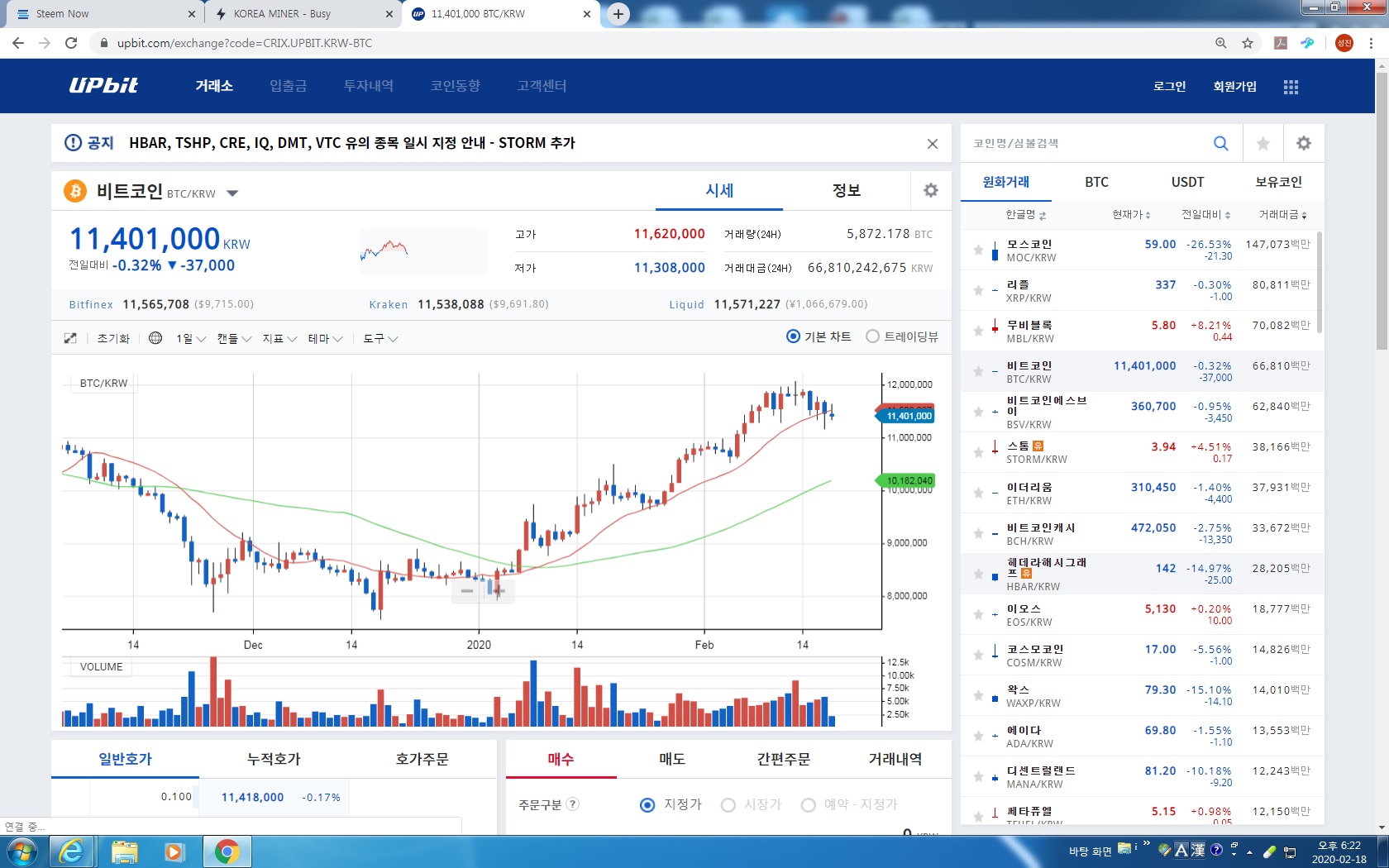The width and height of the screenshot is (1389, 868).
Task: Open the 투자내역 navigation link
Action: pyautogui.click(x=369, y=86)
